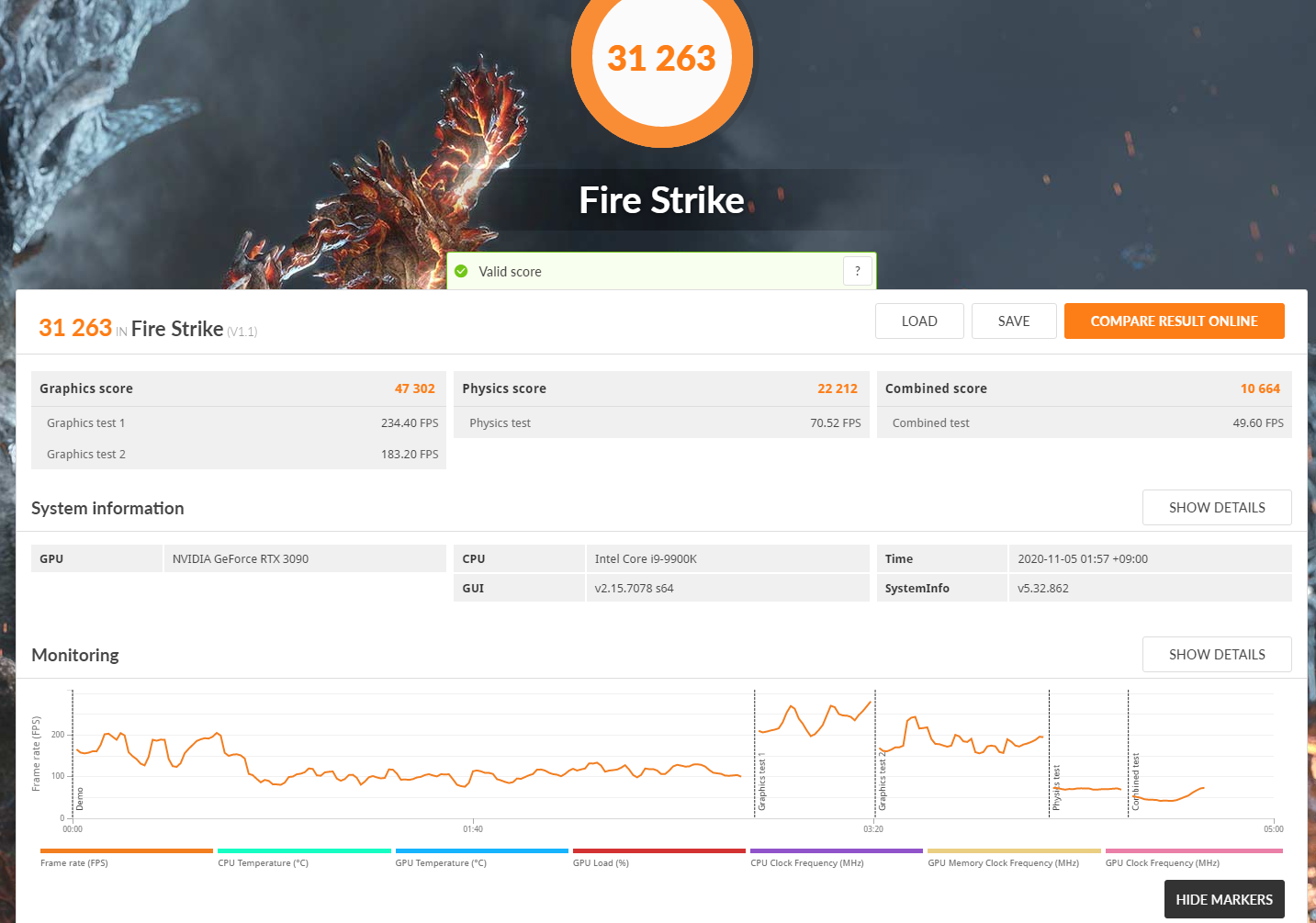The image size is (1316, 923).
Task: Click the NVIDIA GeForce RTX 3090 value
Action: tap(241, 558)
